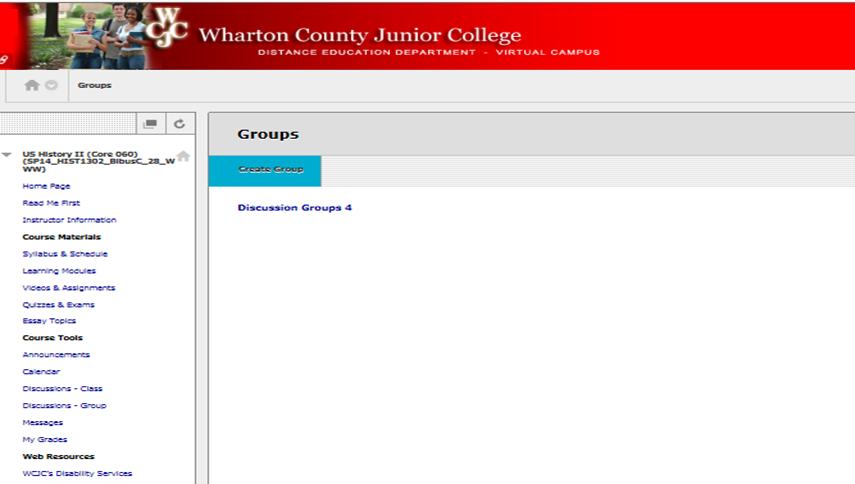Open Learning Modules in sidebar
This screenshot has width=855, height=484.
[59, 270]
